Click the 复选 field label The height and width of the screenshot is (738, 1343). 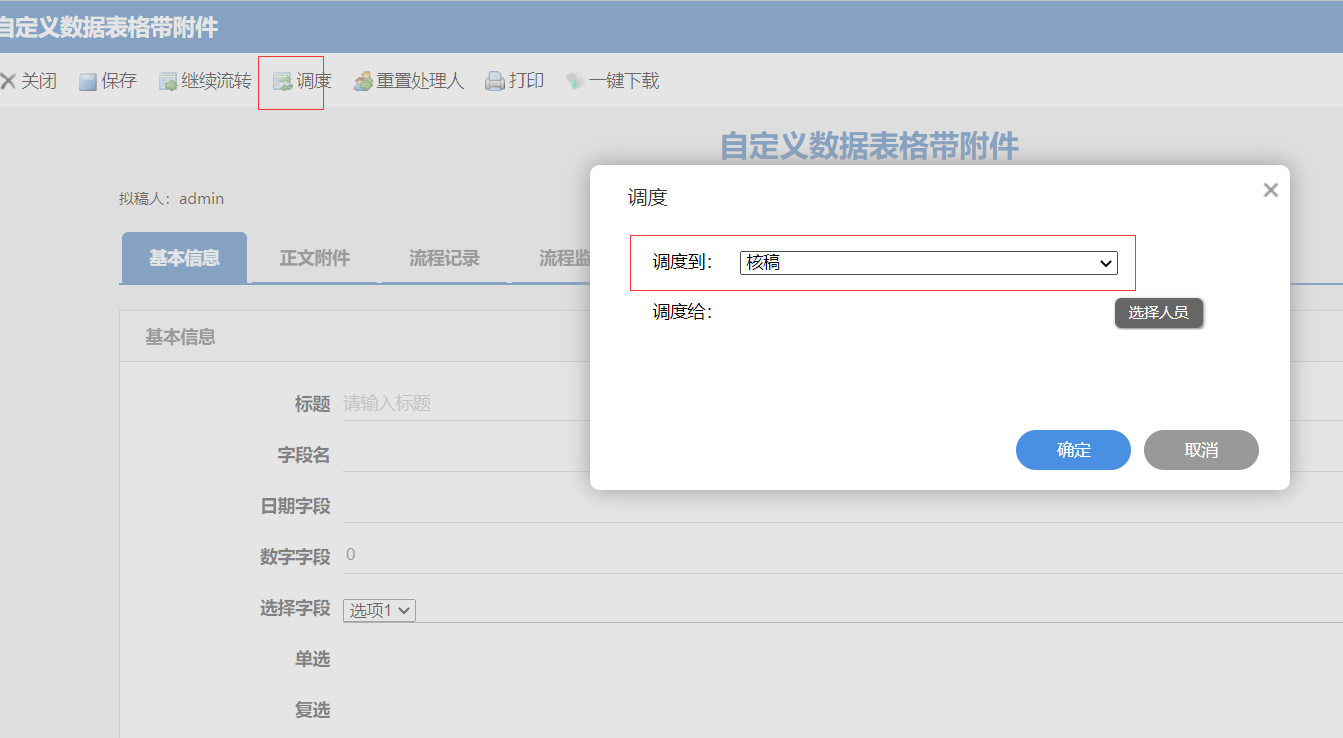(312, 710)
